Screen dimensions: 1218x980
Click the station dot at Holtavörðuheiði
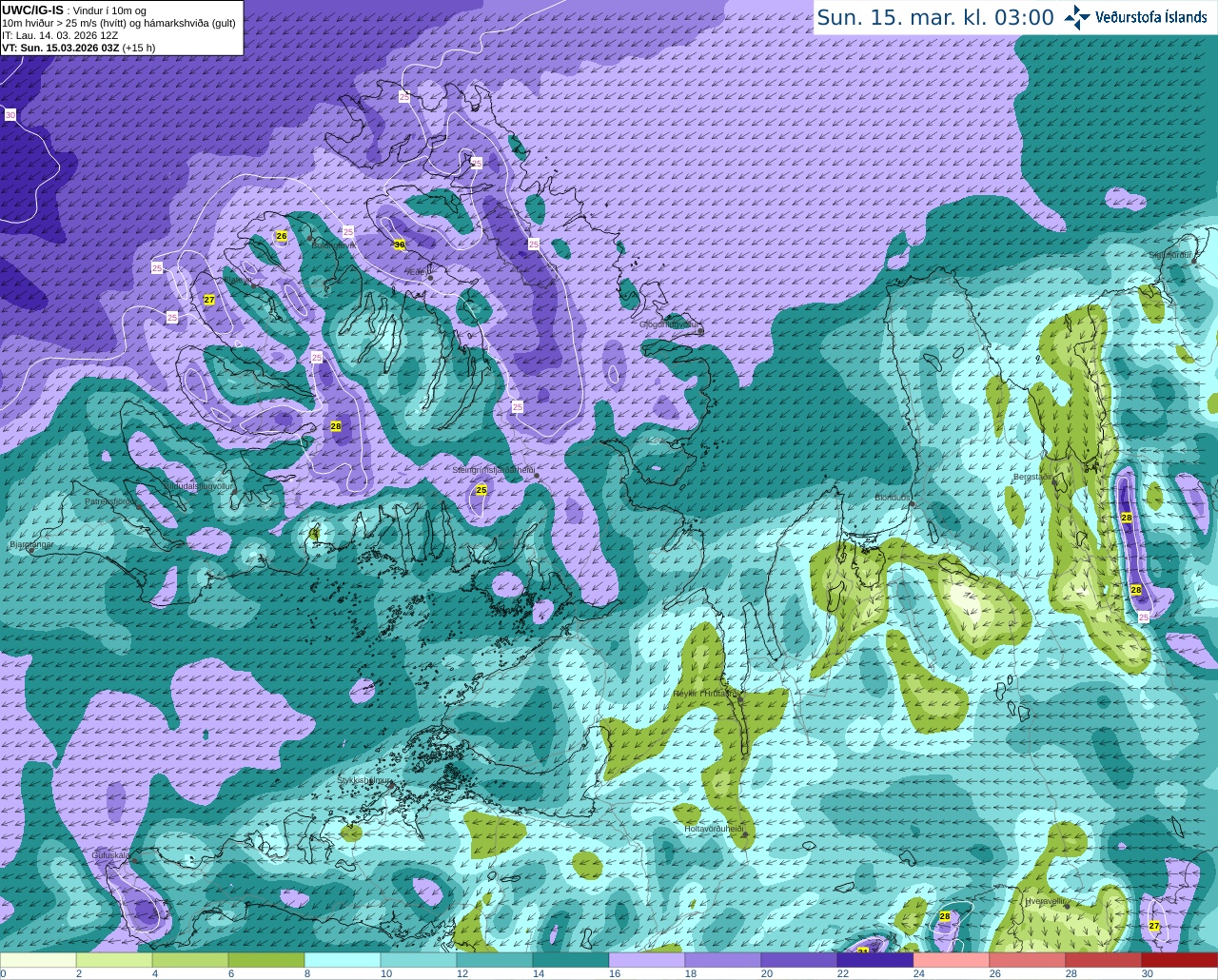point(744,834)
